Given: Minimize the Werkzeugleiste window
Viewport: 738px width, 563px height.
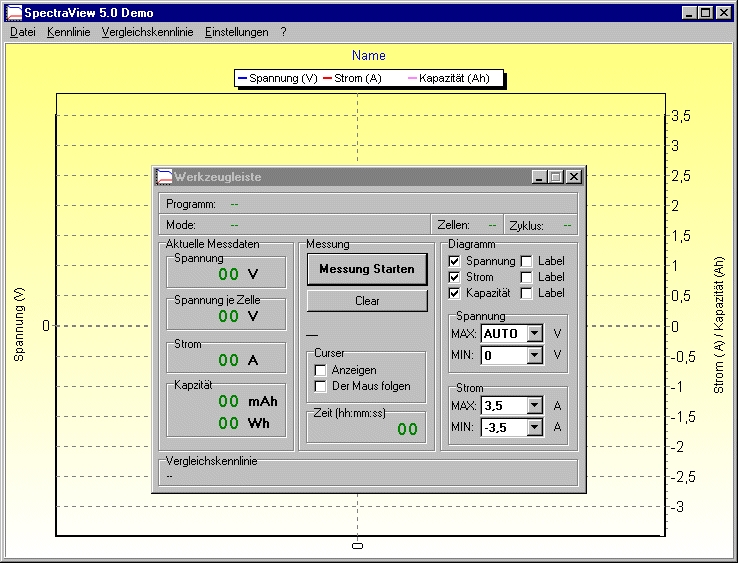Looking at the screenshot, I should (539, 177).
